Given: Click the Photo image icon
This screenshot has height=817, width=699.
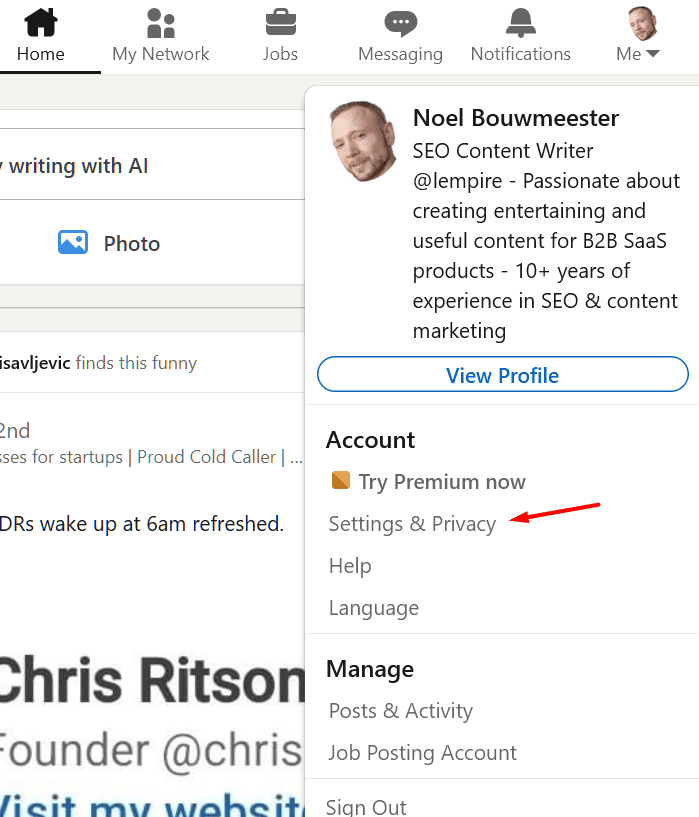Looking at the screenshot, I should pyautogui.click(x=73, y=242).
